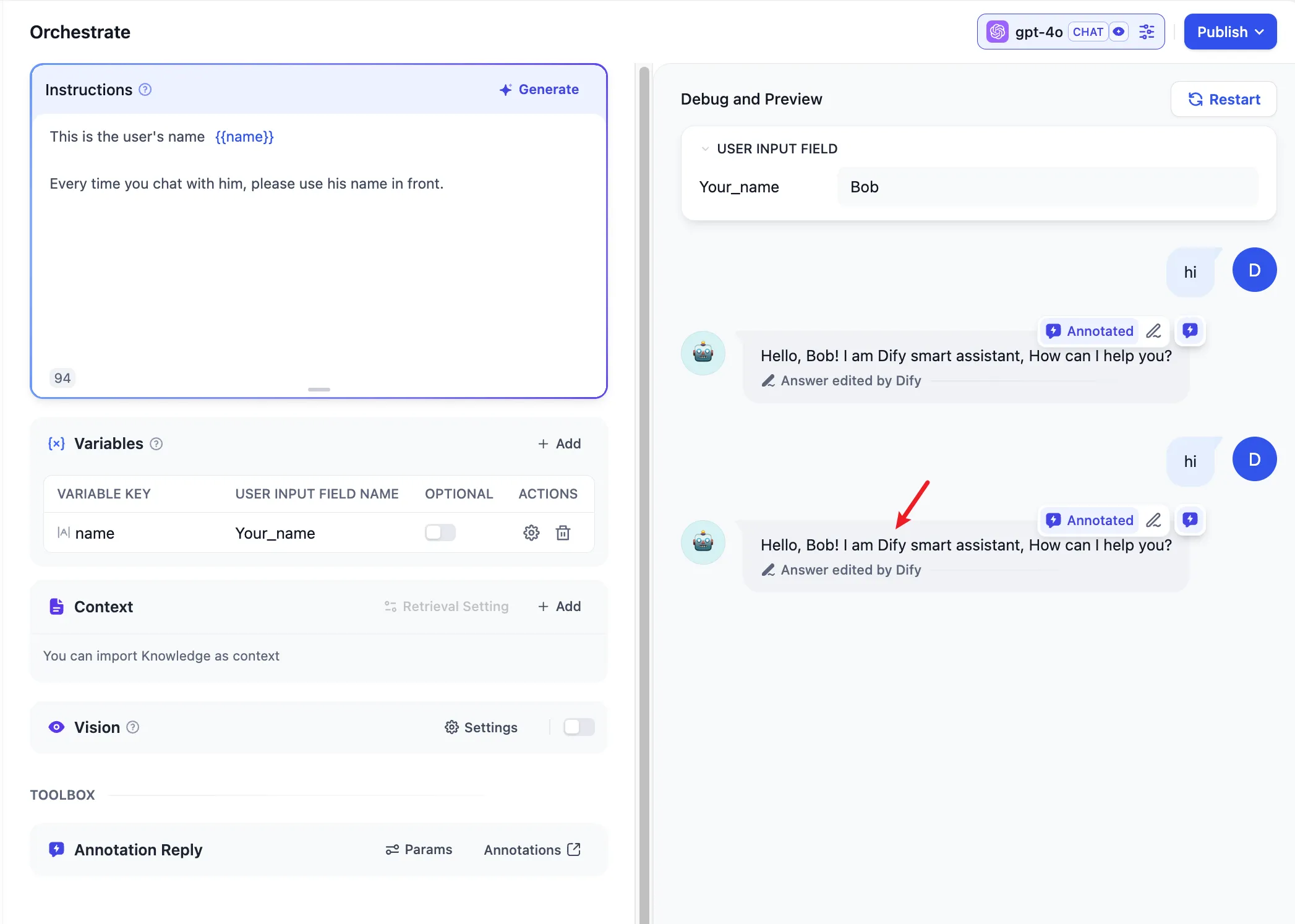The height and width of the screenshot is (924, 1295).
Task: Click the Variables help question icon
Action: point(156,444)
